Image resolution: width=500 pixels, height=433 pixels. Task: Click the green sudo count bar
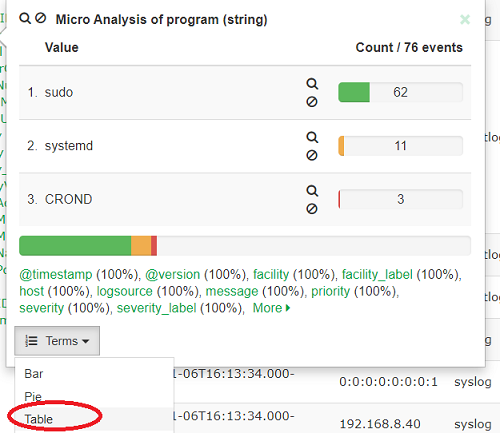pyautogui.click(x=354, y=92)
